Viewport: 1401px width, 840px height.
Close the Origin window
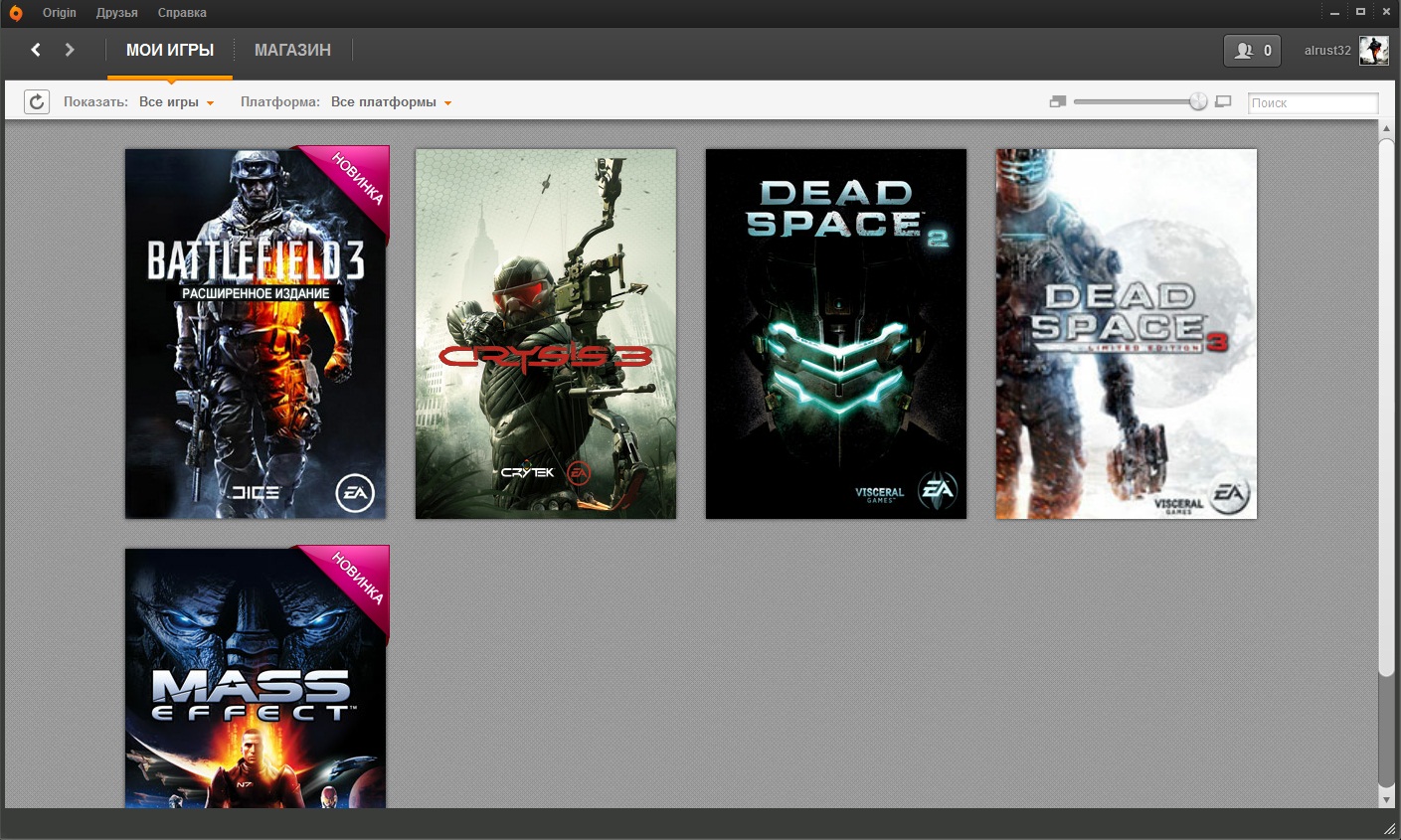tap(1386, 12)
